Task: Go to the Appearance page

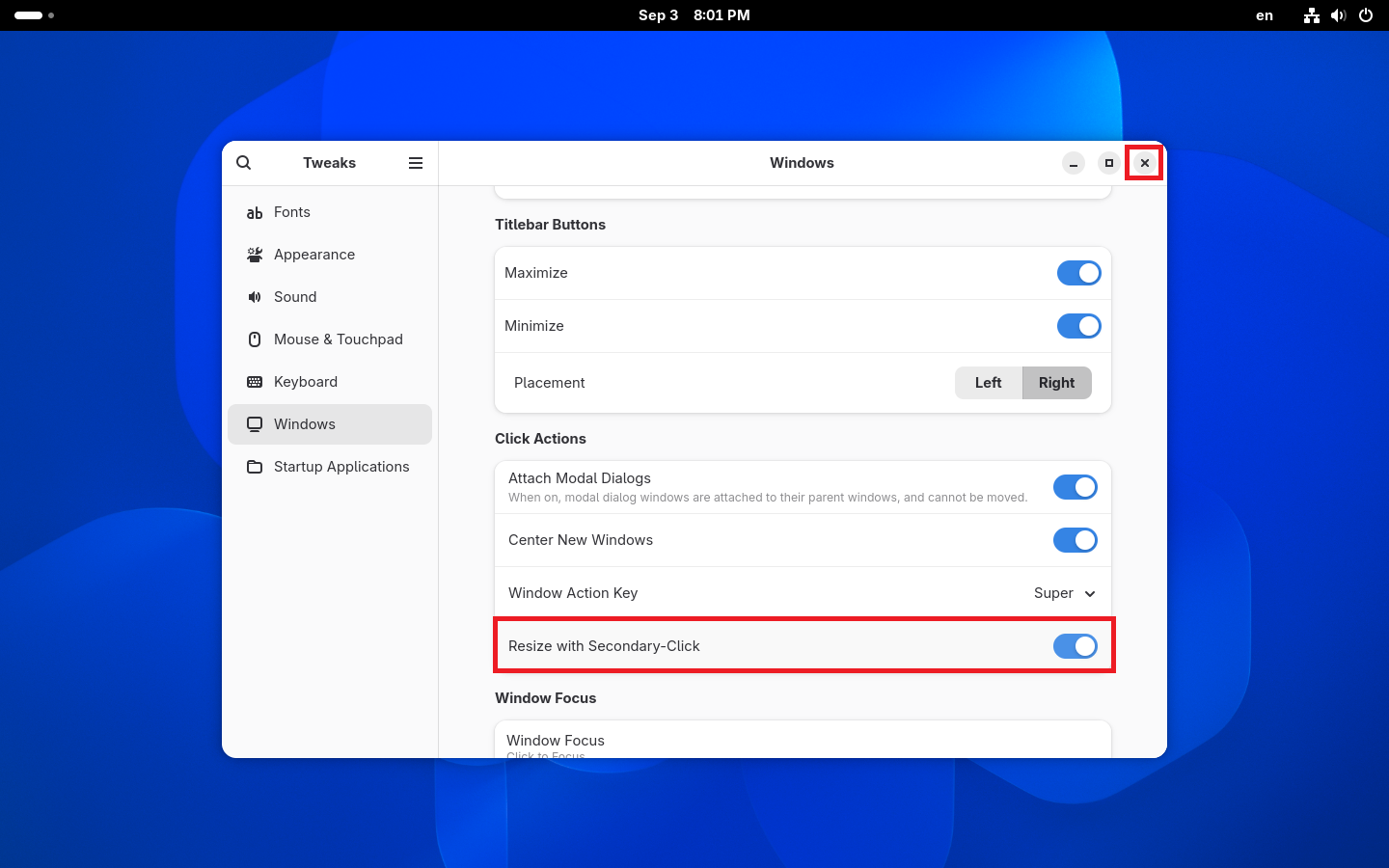Action: [x=330, y=255]
